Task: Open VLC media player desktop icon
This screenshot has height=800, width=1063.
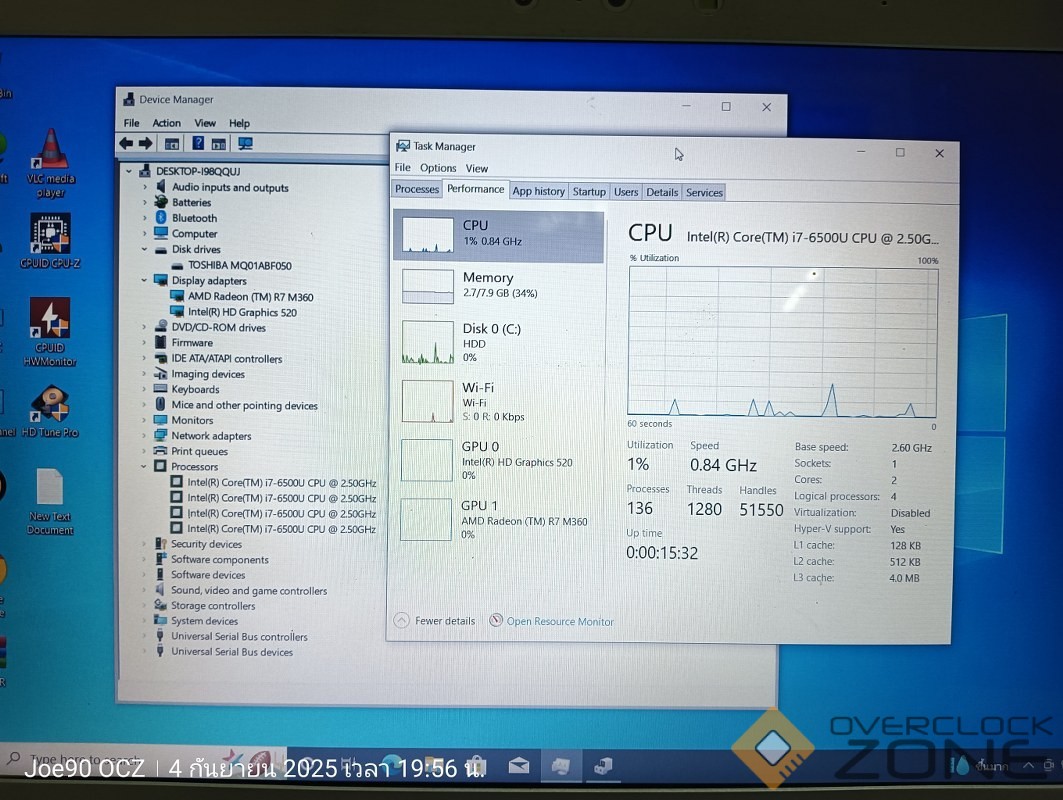Action: tap(51, 163)
